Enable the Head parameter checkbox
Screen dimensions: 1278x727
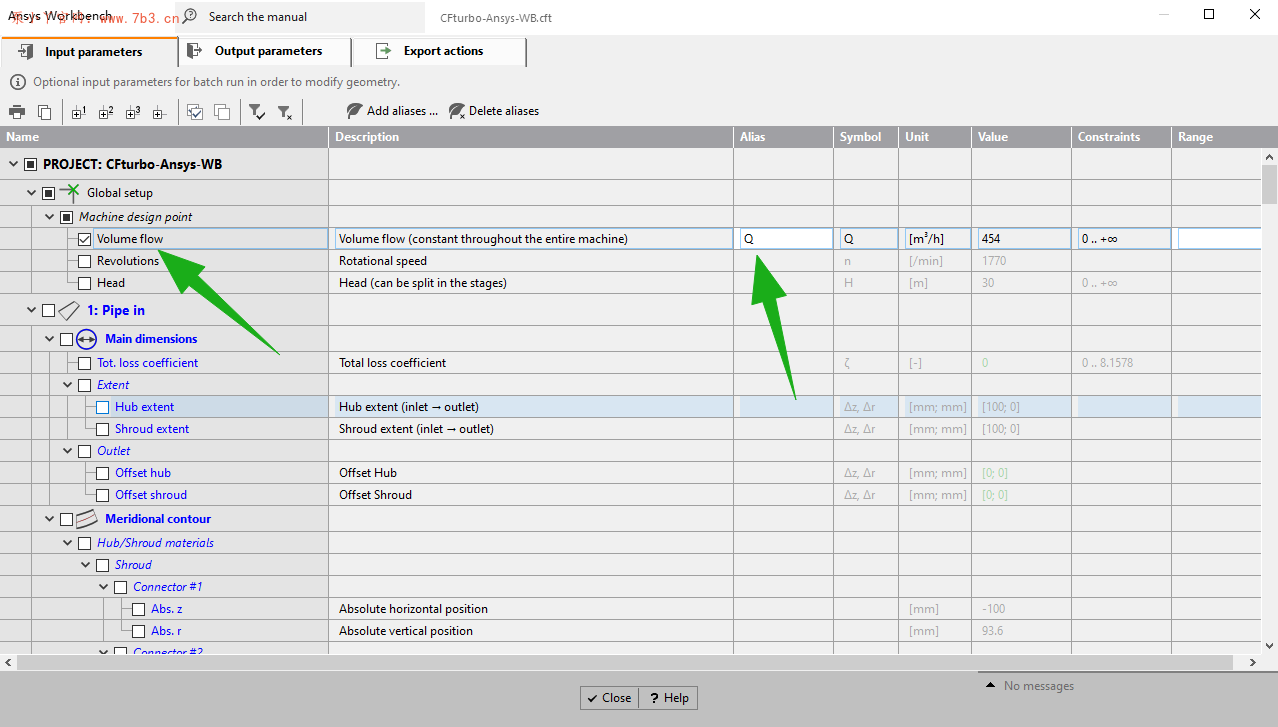point(85,283)
